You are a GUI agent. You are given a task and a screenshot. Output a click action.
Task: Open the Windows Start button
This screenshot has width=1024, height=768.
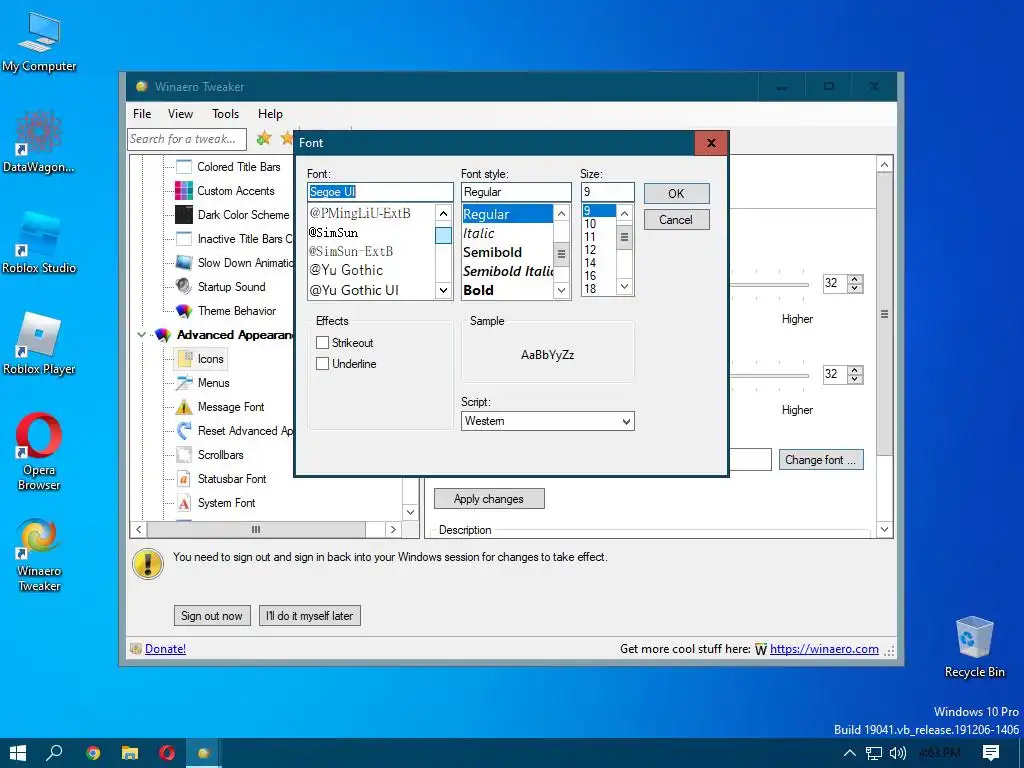(18, 753)
